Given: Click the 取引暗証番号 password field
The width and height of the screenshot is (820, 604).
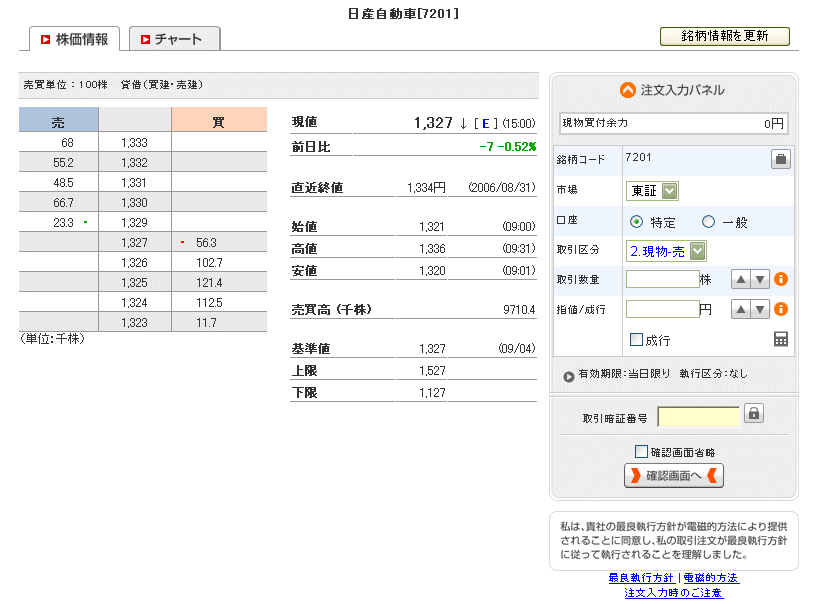Looking at the screenshot, I should 699,417.
